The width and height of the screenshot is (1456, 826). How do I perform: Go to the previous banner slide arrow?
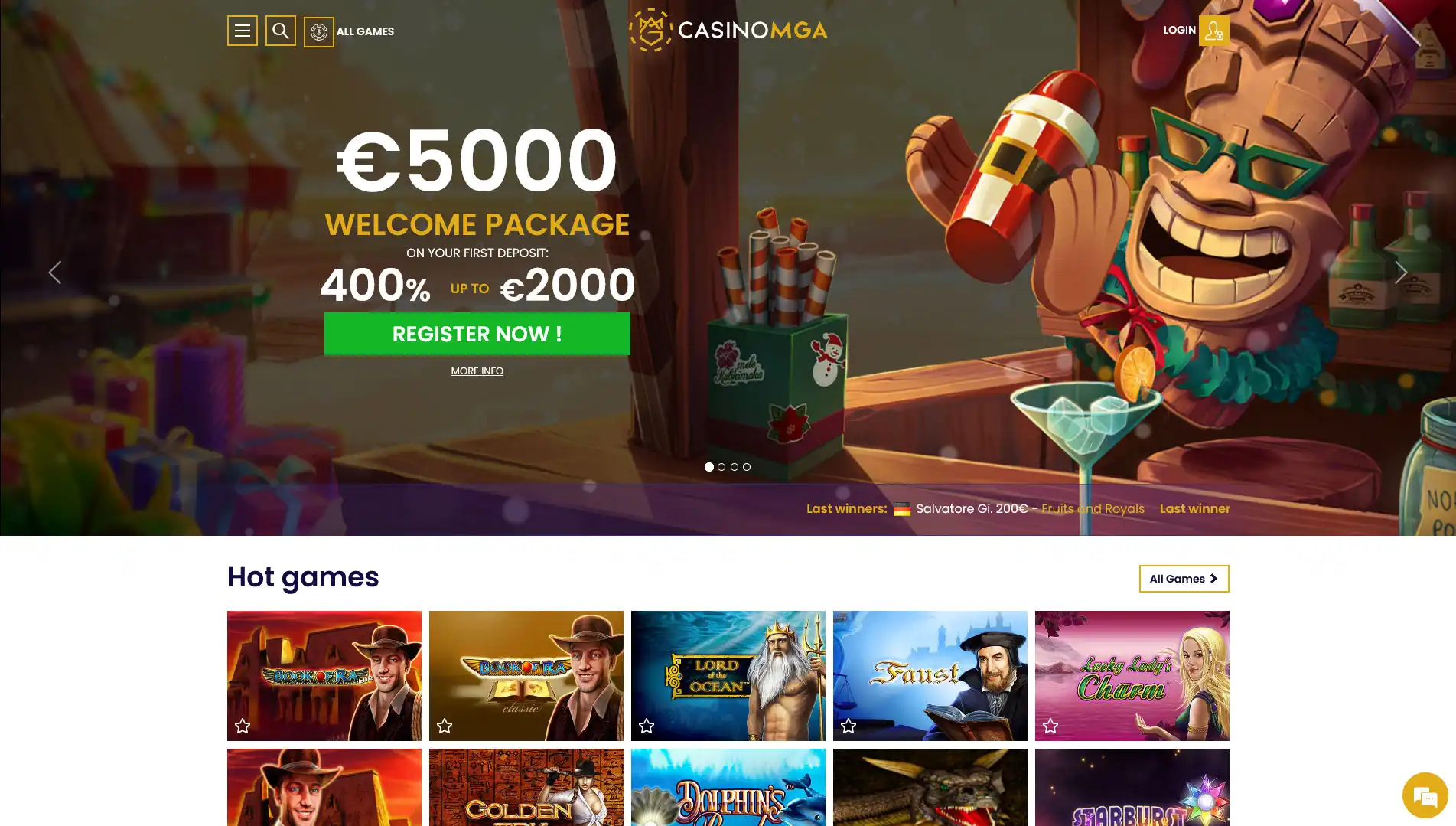[55, 273]
